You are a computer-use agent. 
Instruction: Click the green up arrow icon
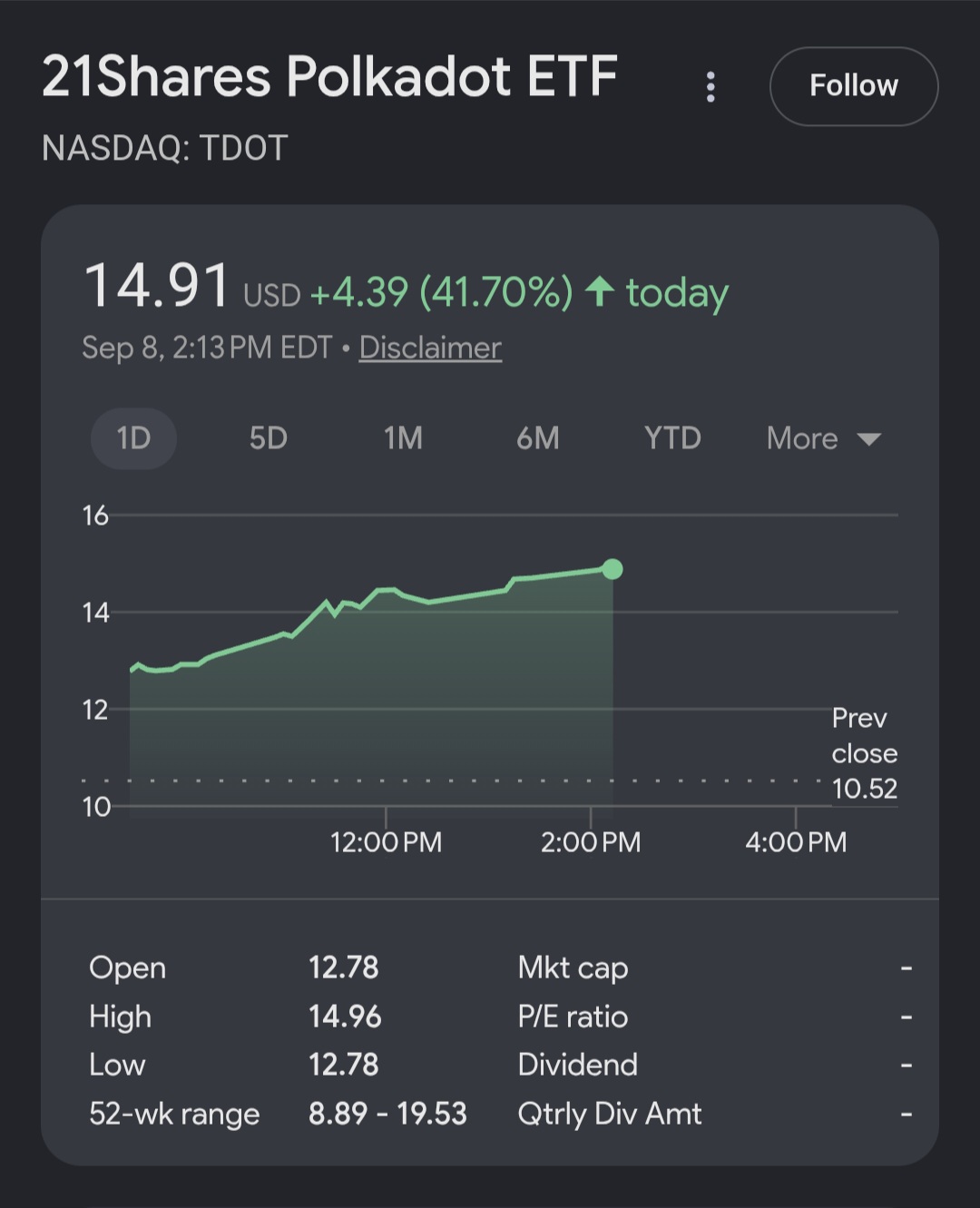tap(599, 292)
